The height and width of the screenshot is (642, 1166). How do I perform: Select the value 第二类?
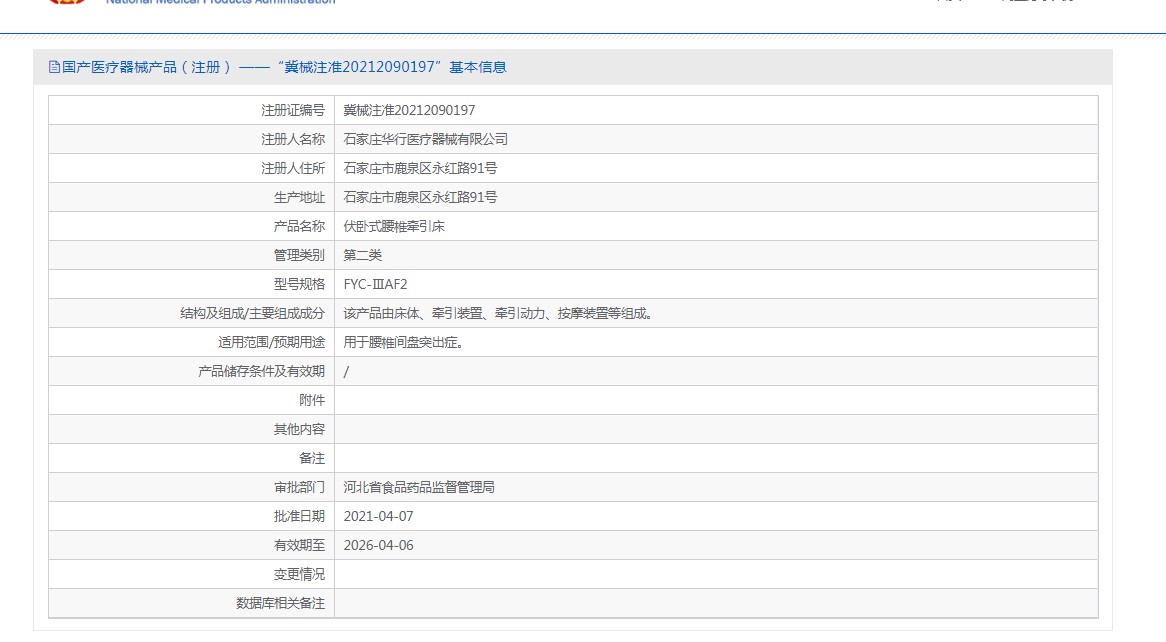(x=363, y=255)
